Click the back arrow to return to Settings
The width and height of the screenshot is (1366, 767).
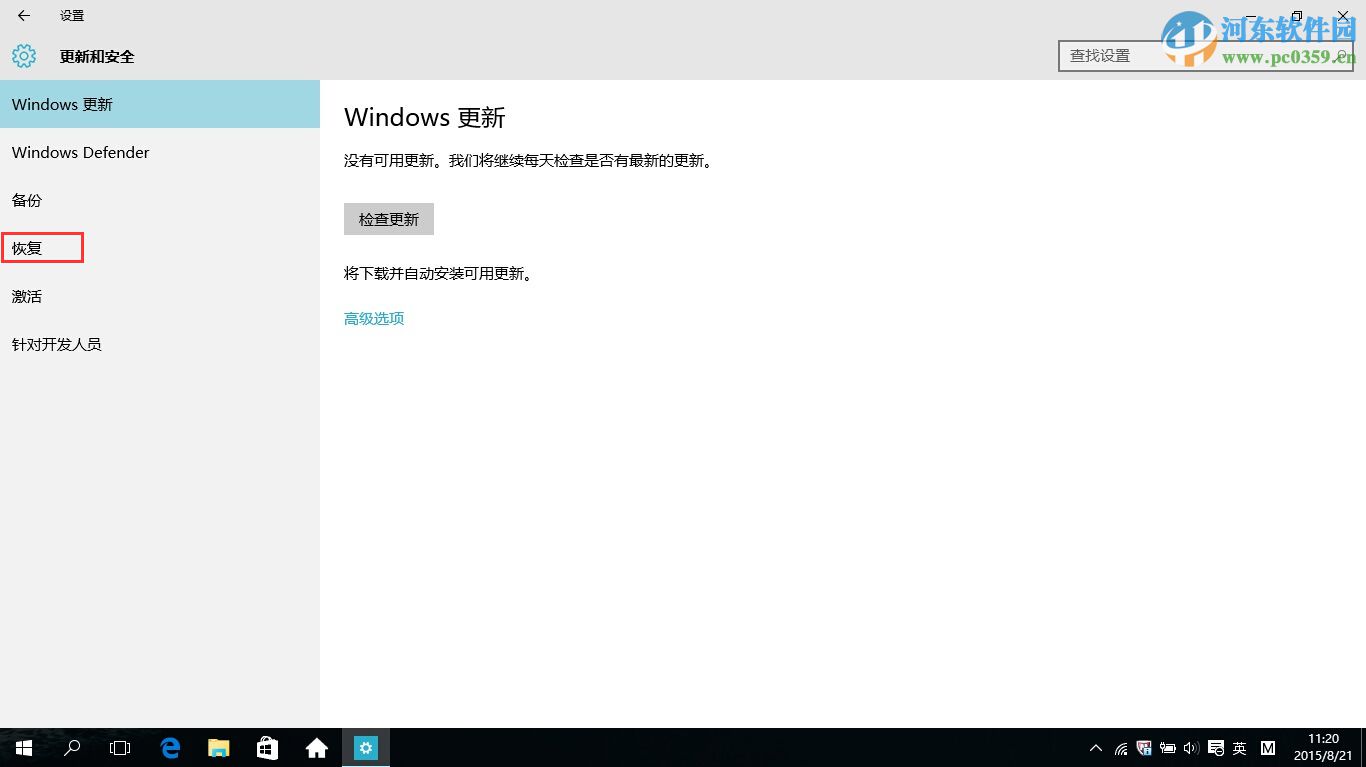pyautogui.click(x=22, y=16)
